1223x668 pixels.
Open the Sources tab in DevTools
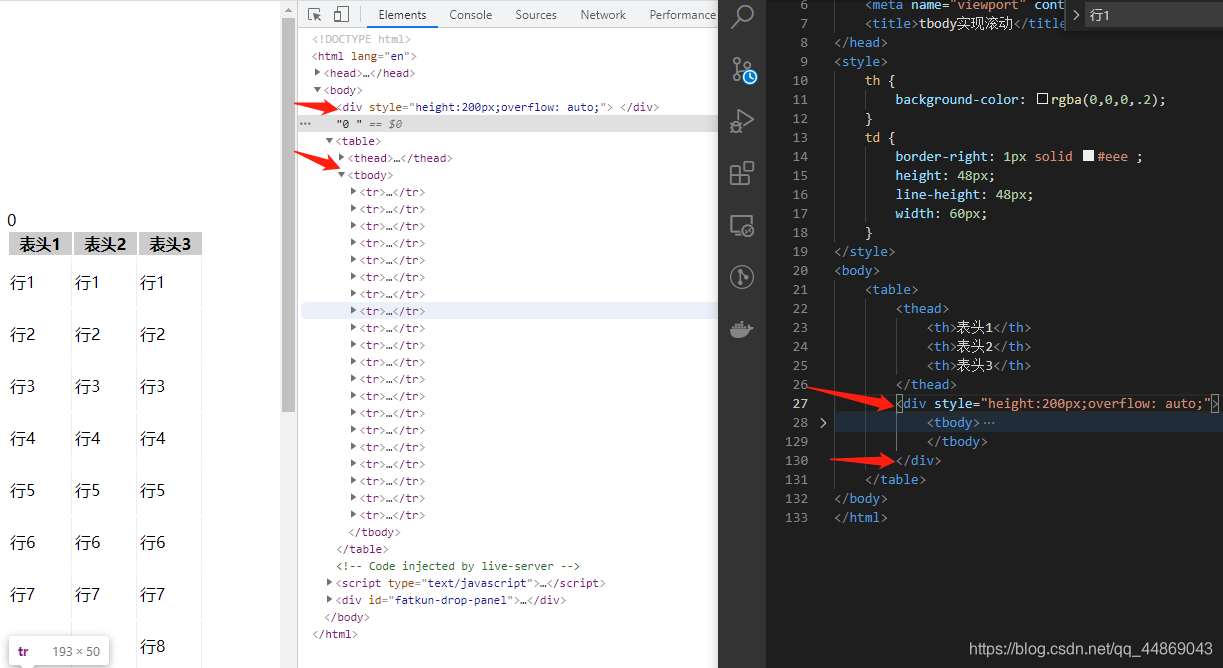[536, 14]
